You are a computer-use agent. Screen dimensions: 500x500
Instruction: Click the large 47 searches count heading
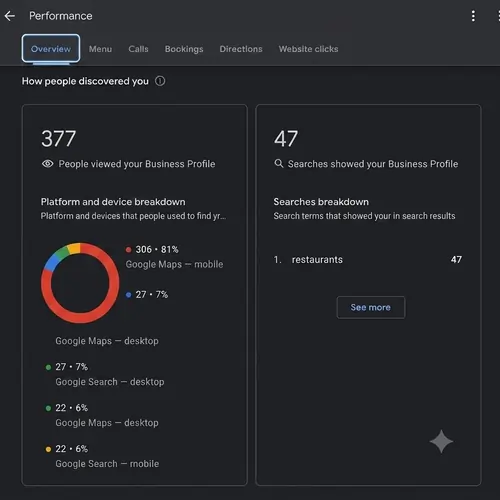click(286, 139)
